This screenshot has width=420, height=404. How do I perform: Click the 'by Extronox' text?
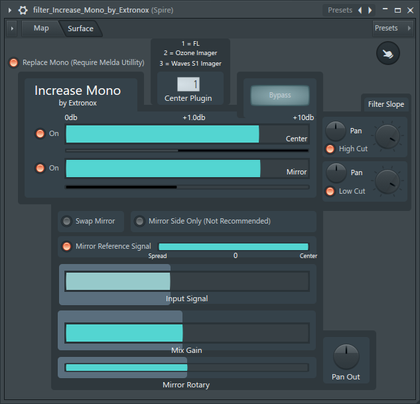tap(78, 103)
